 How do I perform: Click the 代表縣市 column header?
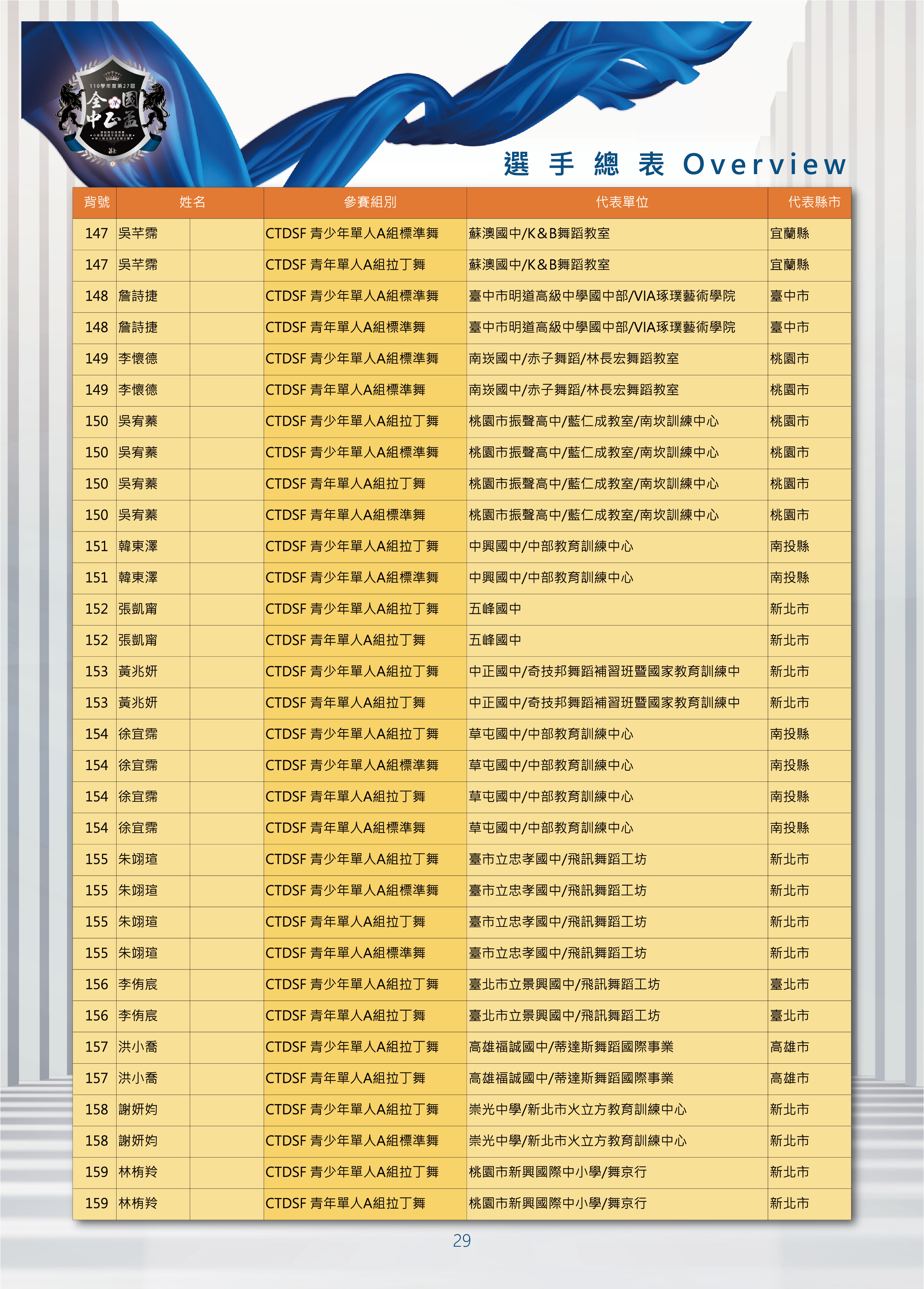(814, 202)
